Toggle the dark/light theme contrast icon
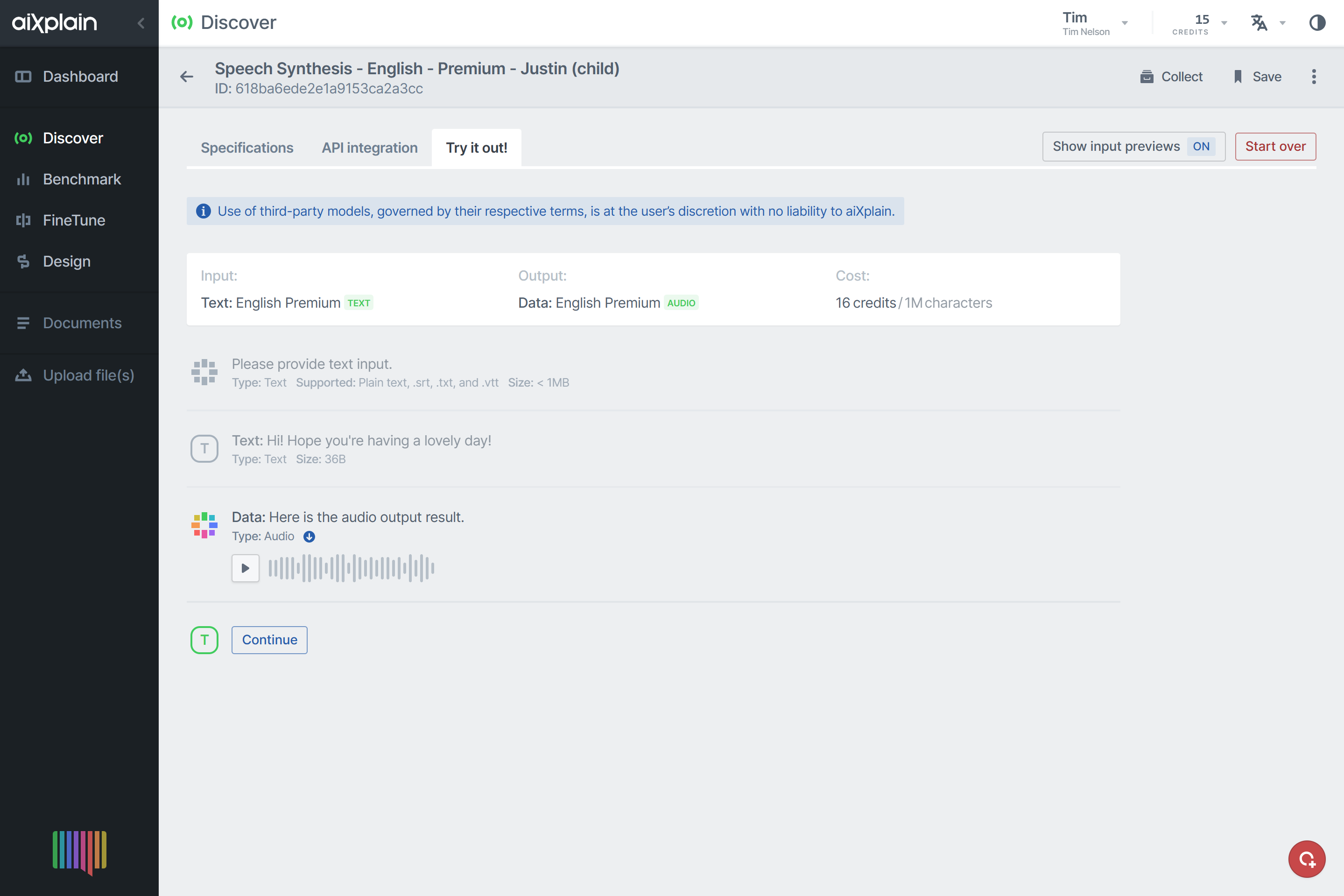 [x=1317, y=23]
